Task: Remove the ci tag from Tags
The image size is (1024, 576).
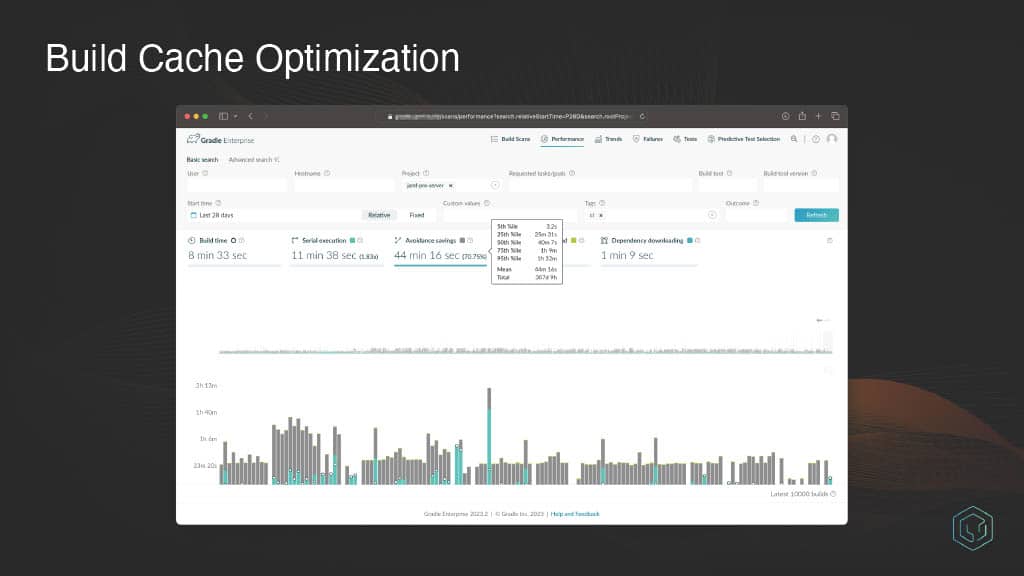Action: tap(601, 215)
